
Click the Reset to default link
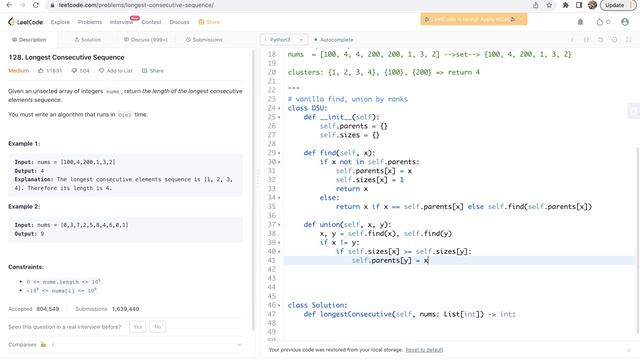(x=424, y=350)
